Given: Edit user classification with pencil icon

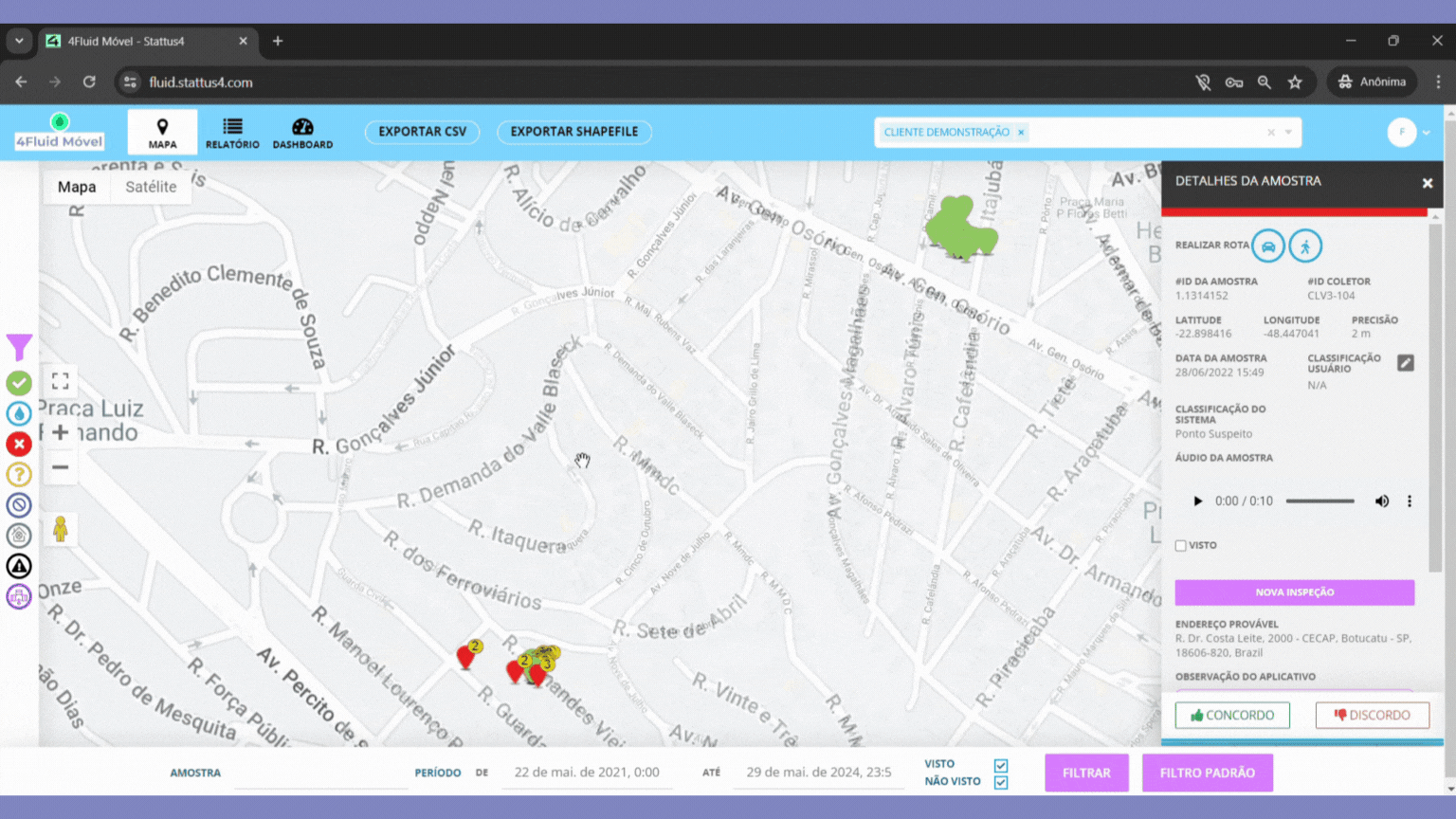Looking at the screenshot, I should coord(1405,363).
